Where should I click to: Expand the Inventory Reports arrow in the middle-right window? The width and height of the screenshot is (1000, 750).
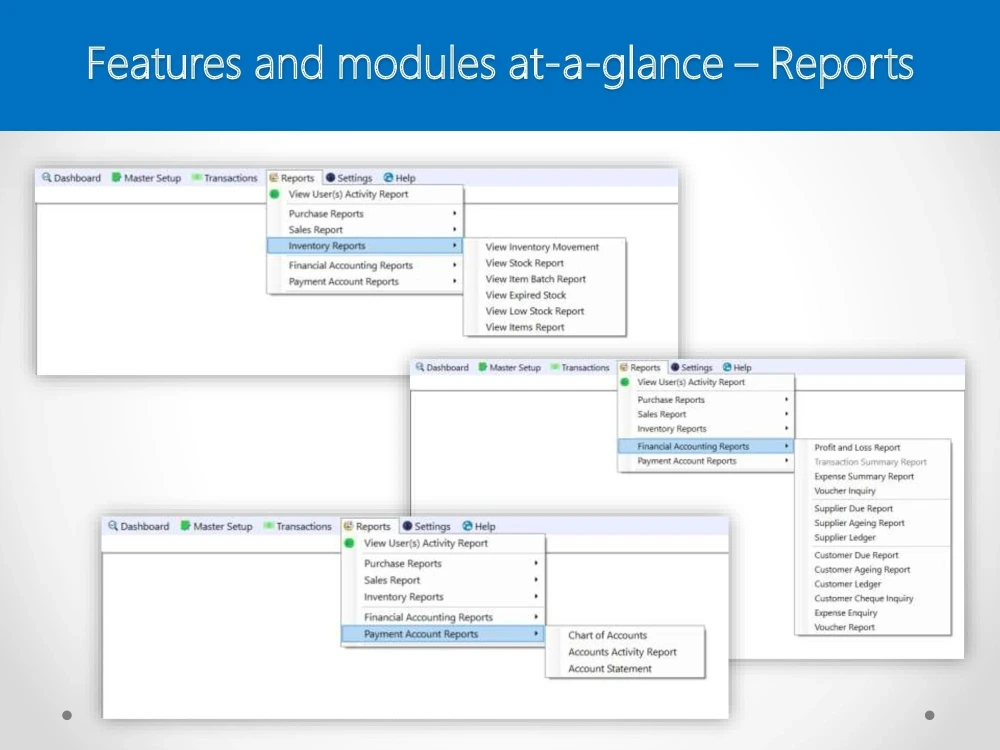pos(786,429)
